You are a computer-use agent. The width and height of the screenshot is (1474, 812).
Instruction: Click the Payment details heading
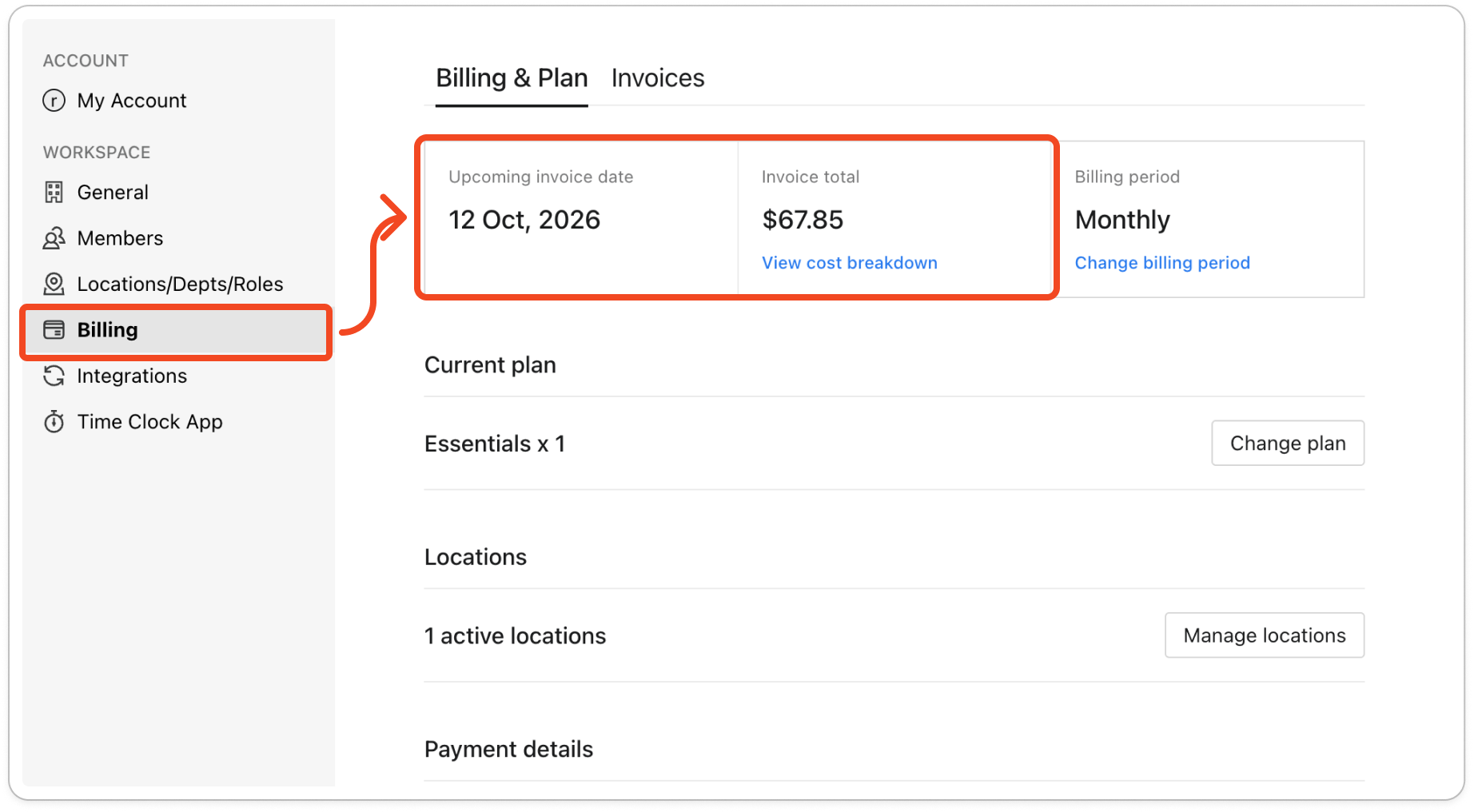click(x=508, y=750)
